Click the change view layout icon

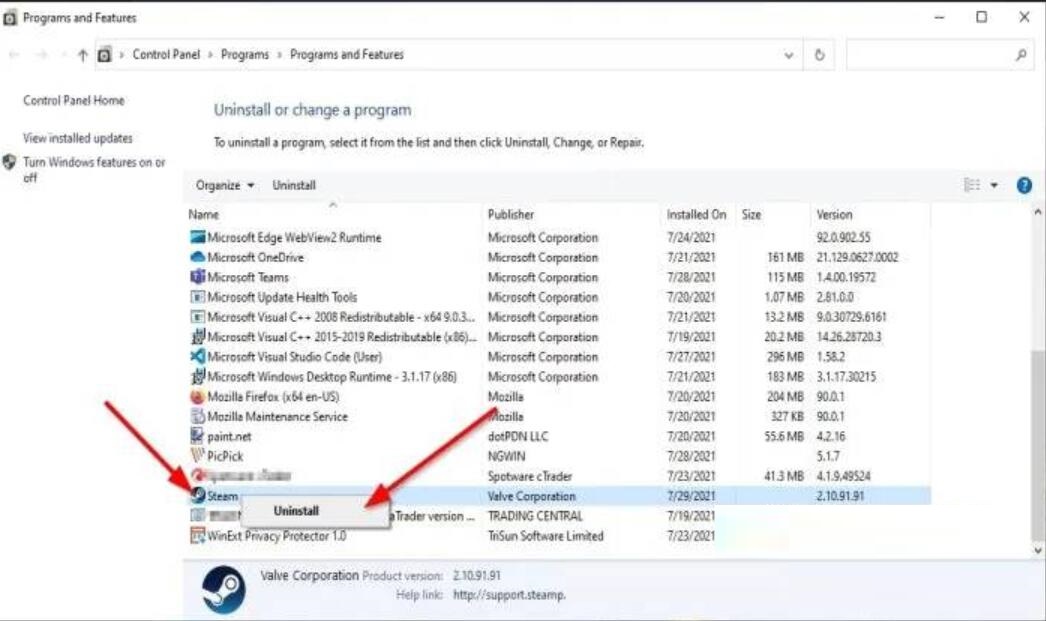pyautogui.click(x=972, y=185)
